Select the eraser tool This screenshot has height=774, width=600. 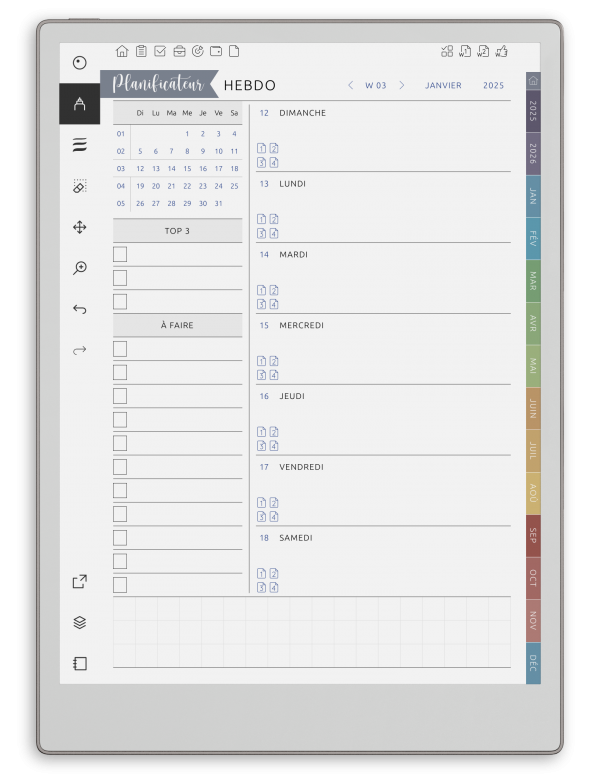click(x=79, y=186)
